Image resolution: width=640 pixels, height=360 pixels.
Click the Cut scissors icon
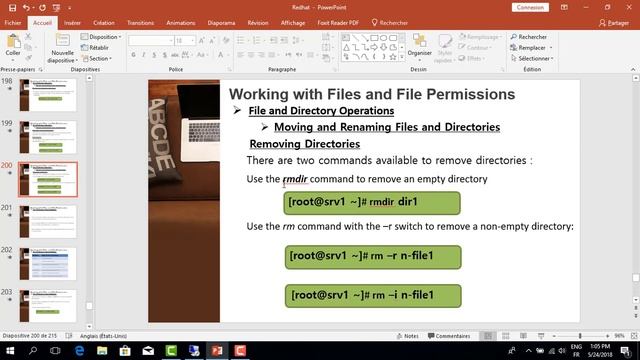click(x=28, y=37)
